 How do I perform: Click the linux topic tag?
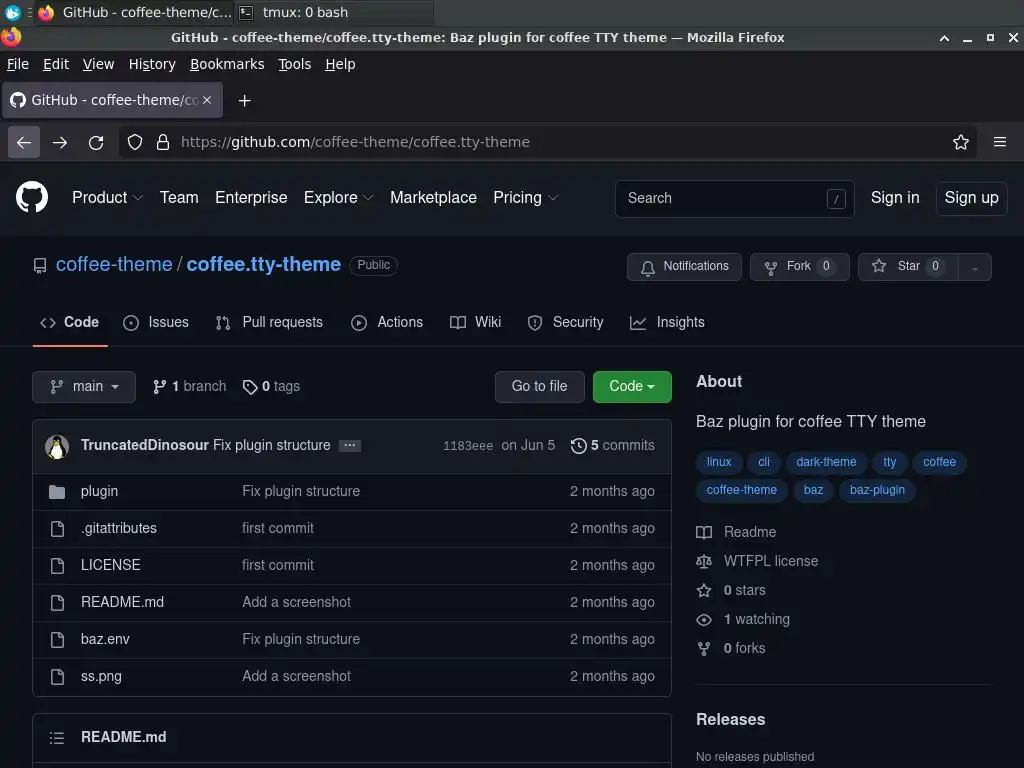[718, 462]
